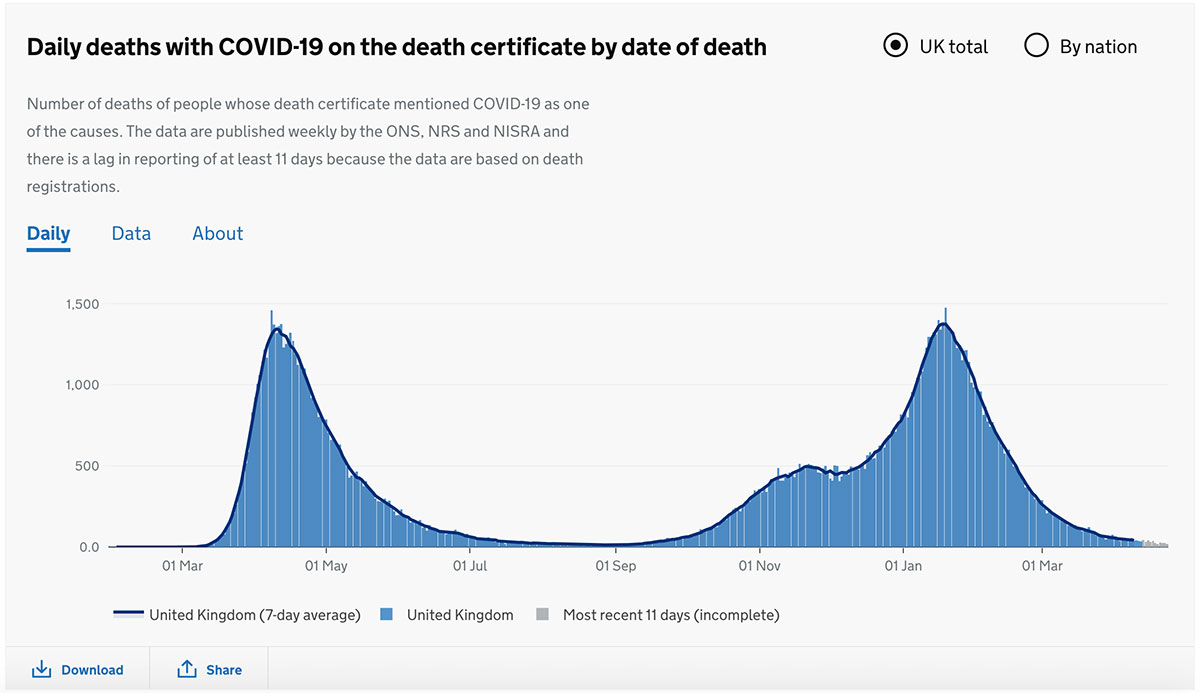
Task: Click the grey incomplete-days legend square
Action: tap(543, 615)
